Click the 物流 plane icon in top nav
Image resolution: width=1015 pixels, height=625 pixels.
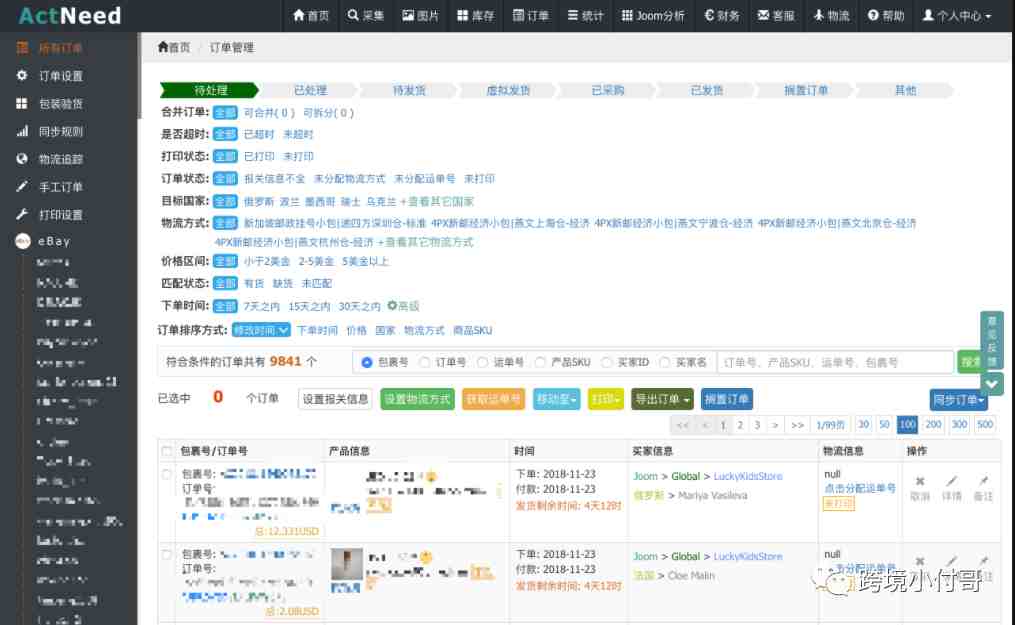tap(819, 15)
